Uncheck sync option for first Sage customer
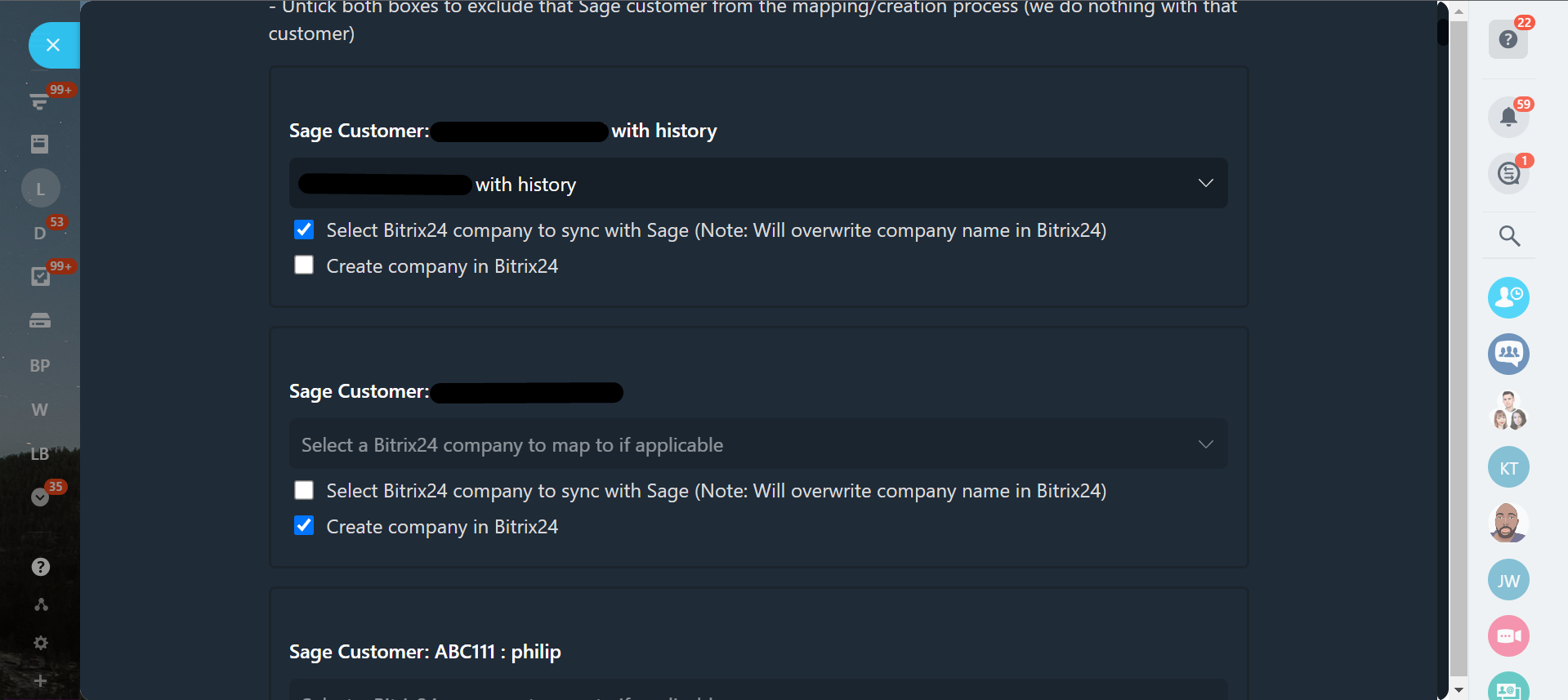Screen dimensions: 1568x700 pos(304,230)
